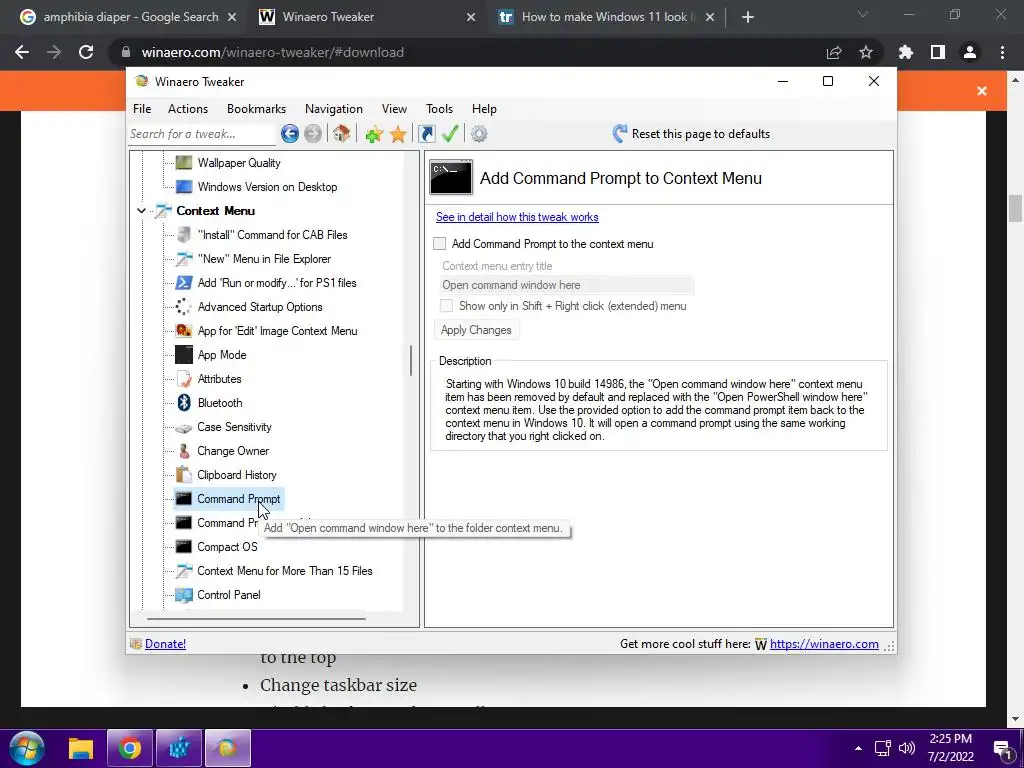This screenshot has height=768, width=1024.
Task: Collapse the Context Menu tree category
Action: click(x=141, y=211)
